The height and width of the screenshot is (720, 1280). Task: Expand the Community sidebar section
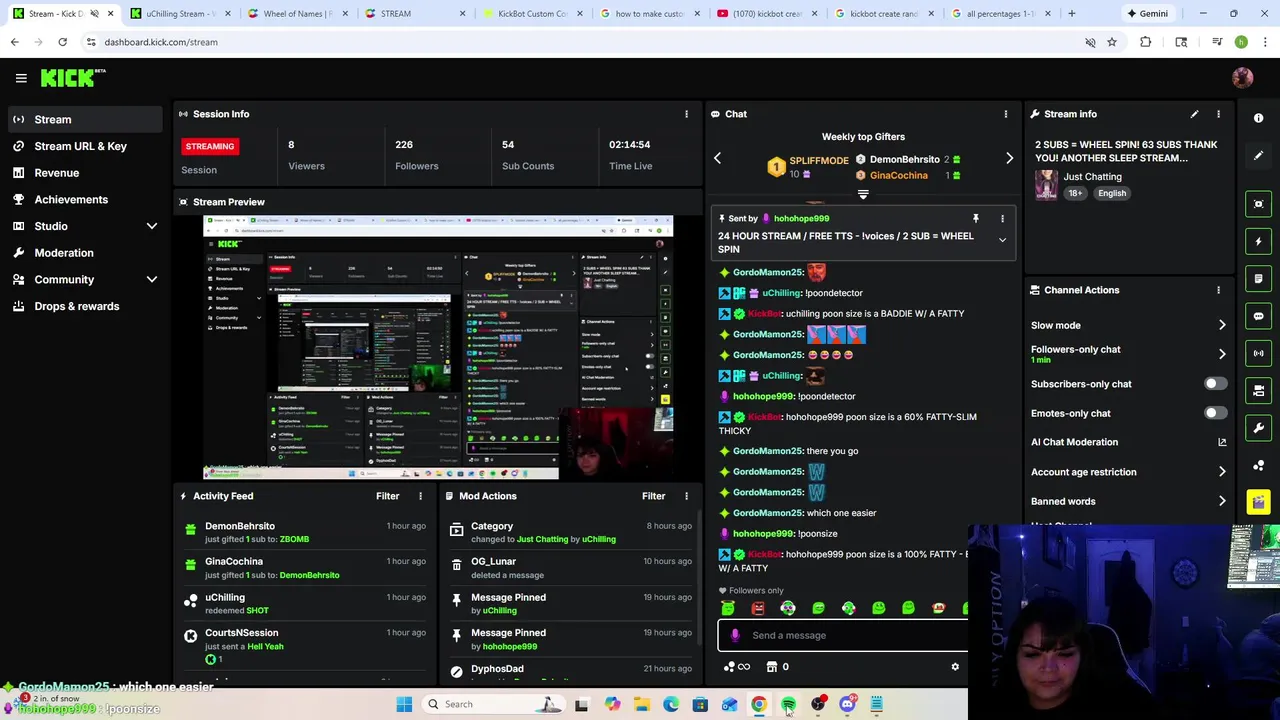[x=152, y=280]
